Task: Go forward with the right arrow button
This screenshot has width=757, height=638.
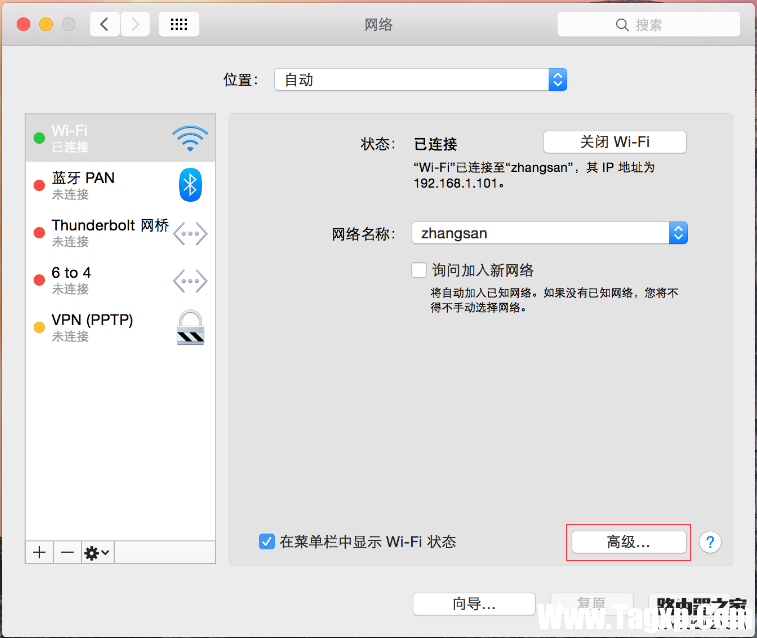Action: (x=135, y=24)
